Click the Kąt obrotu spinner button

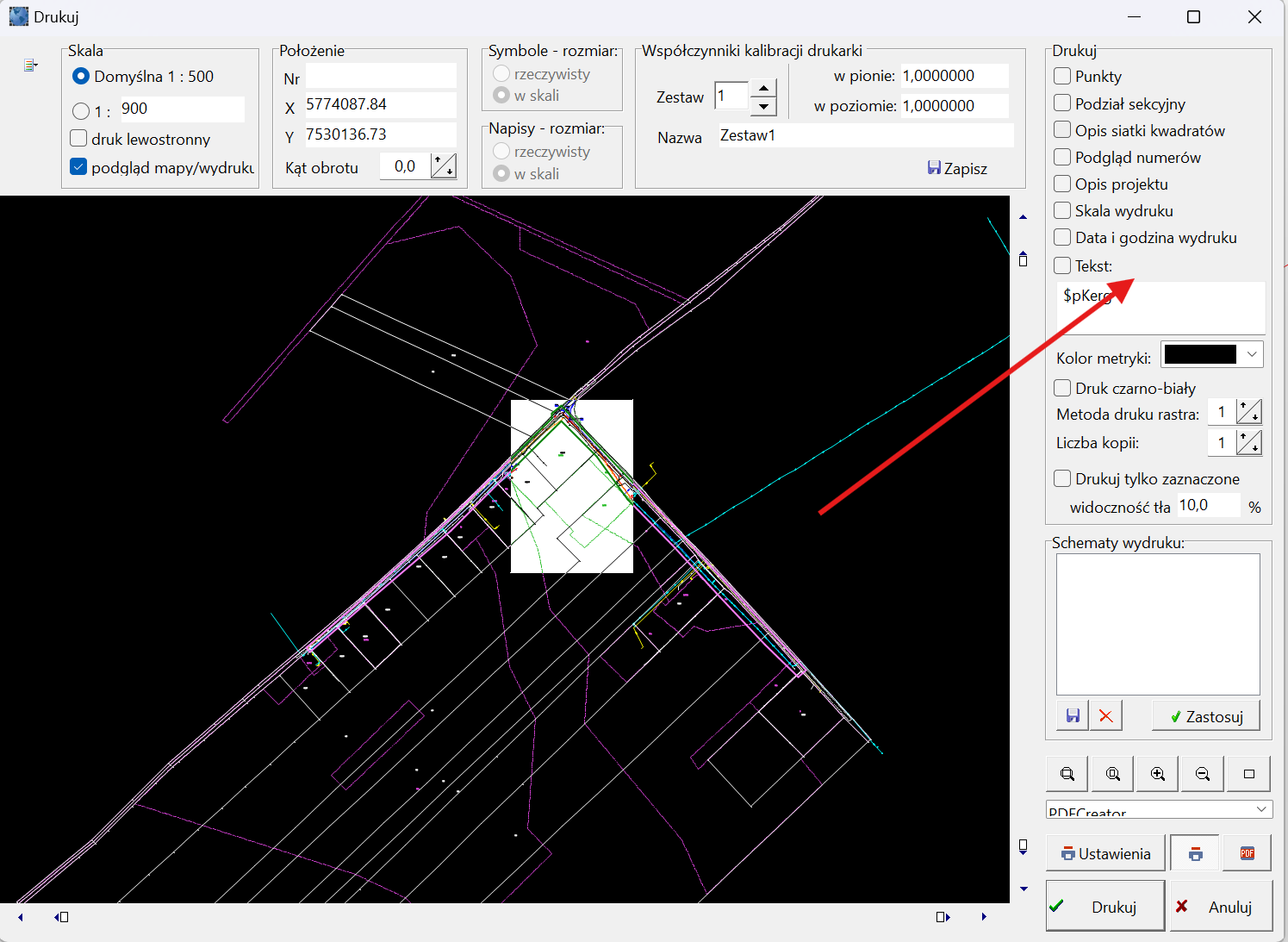(x=443, y=166)
